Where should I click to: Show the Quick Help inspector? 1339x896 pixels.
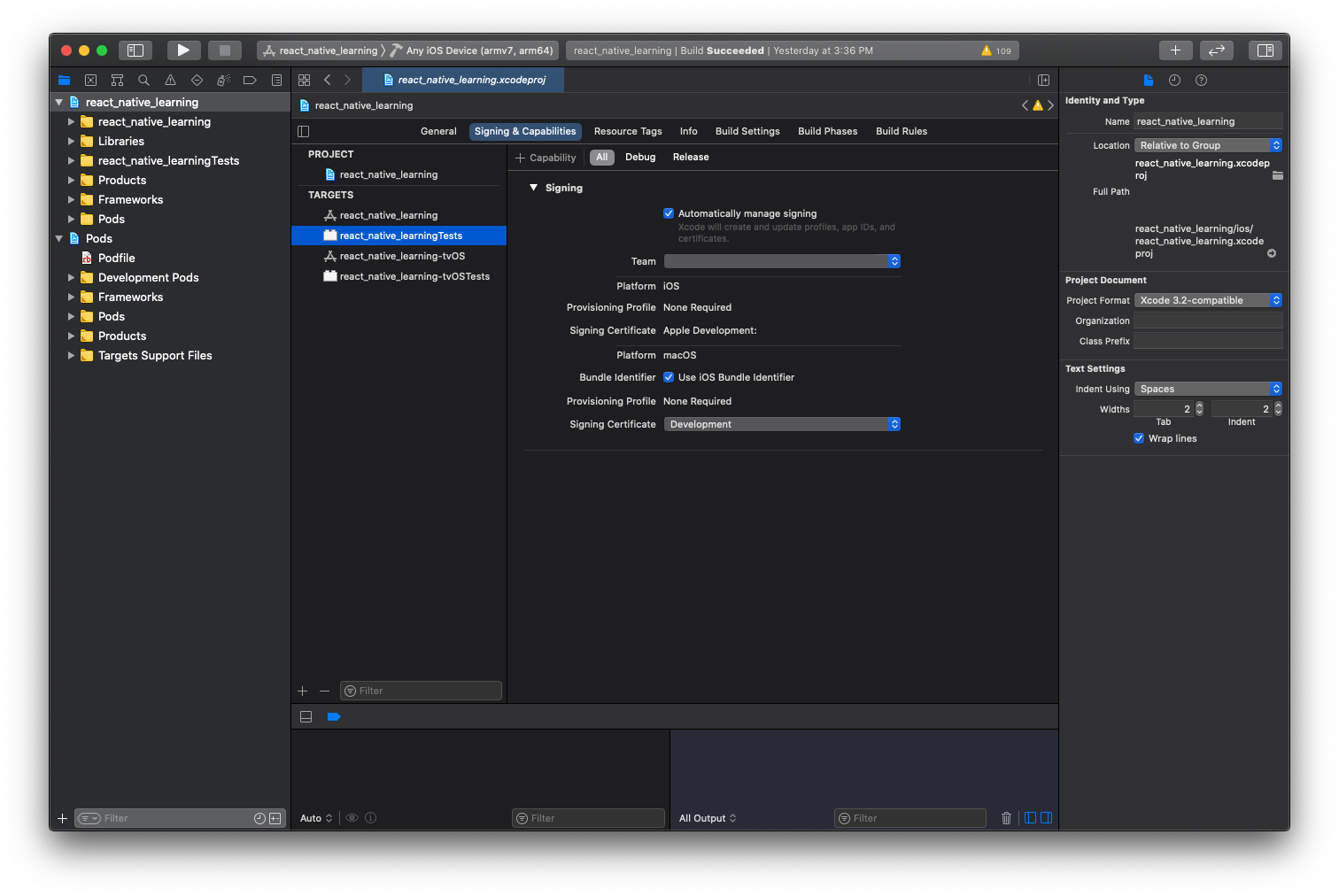(1201, 80)
